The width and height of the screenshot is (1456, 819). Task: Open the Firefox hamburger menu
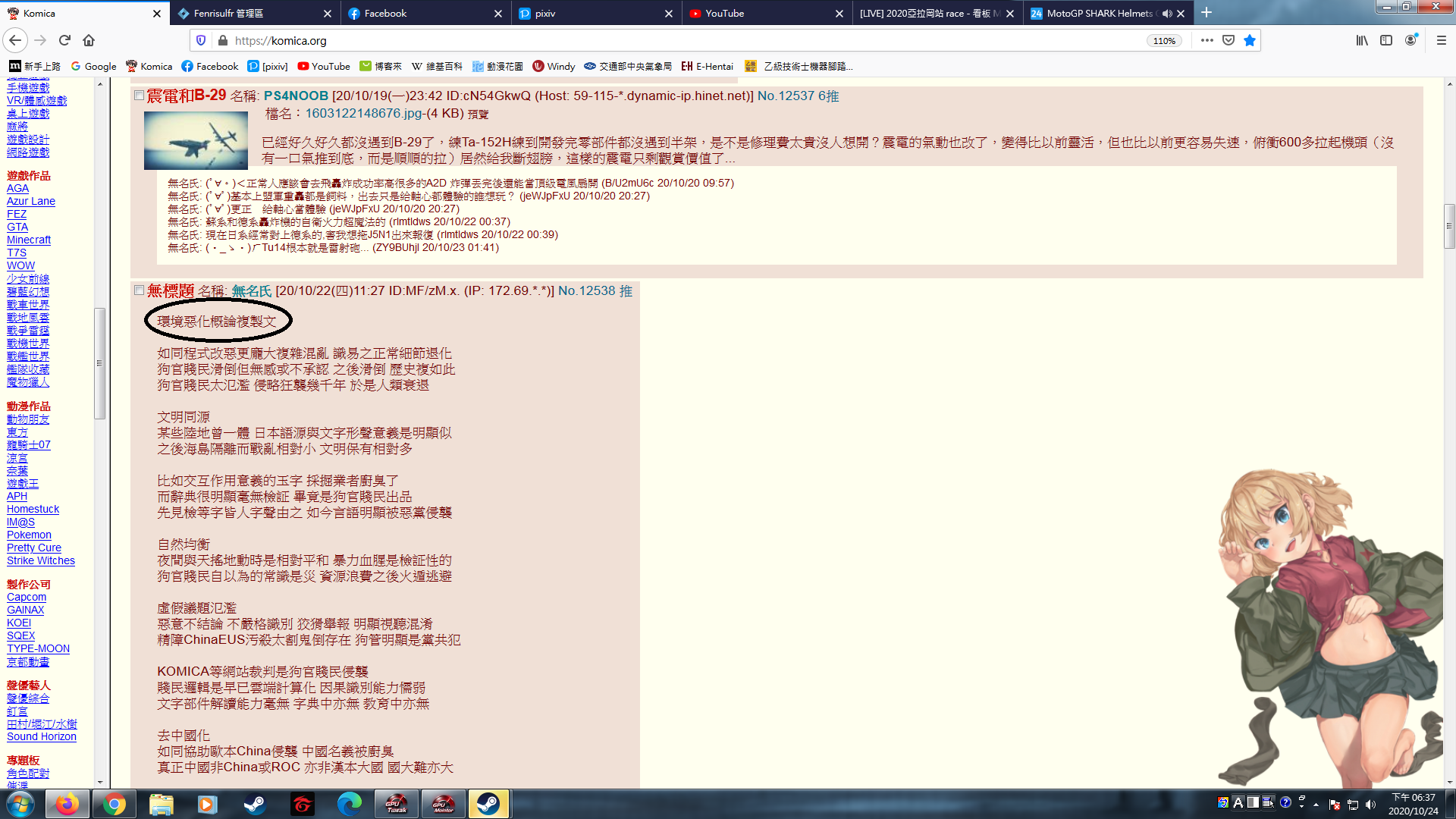[x=1442, y=40]
